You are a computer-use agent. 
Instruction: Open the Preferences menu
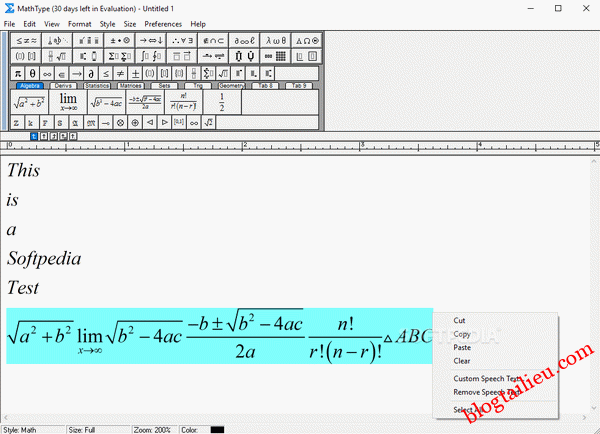[163, 24]
